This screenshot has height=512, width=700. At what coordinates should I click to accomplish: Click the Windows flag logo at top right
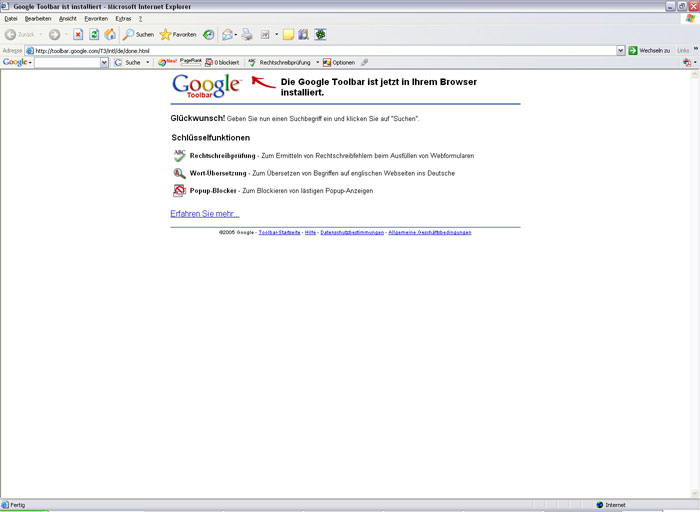tap(690, 18)
